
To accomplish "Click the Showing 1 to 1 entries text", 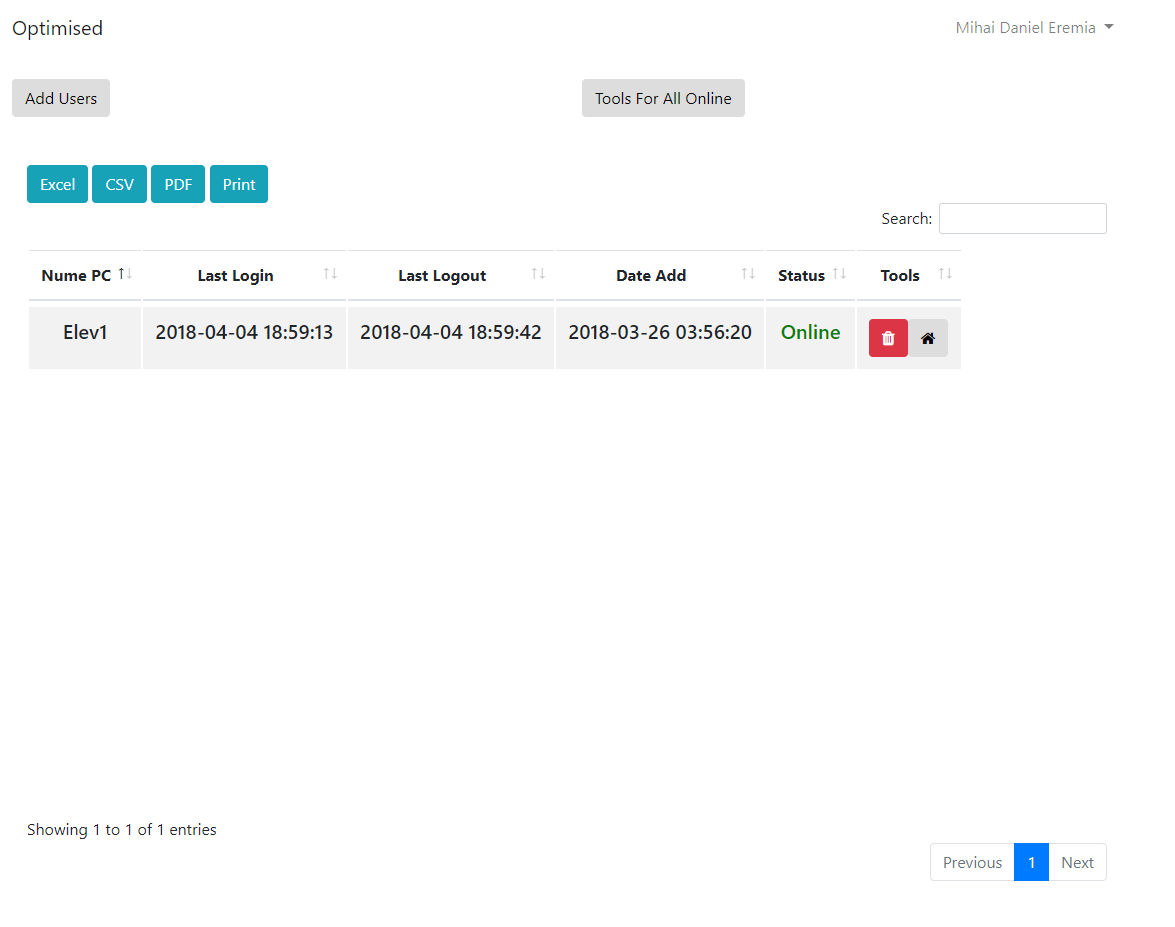I will 121,830.
